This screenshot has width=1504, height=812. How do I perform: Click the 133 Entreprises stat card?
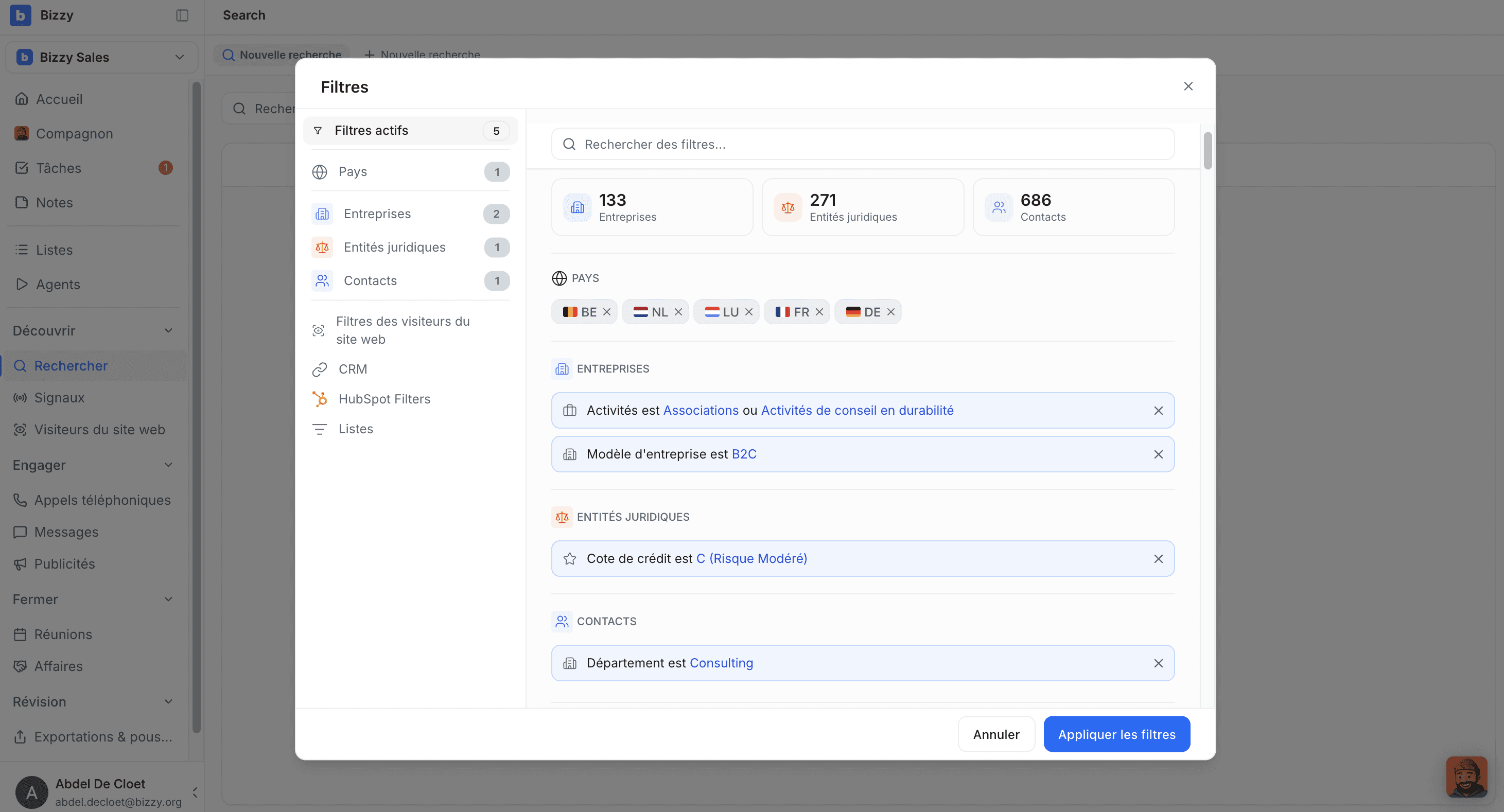click(x=652, y=207)
